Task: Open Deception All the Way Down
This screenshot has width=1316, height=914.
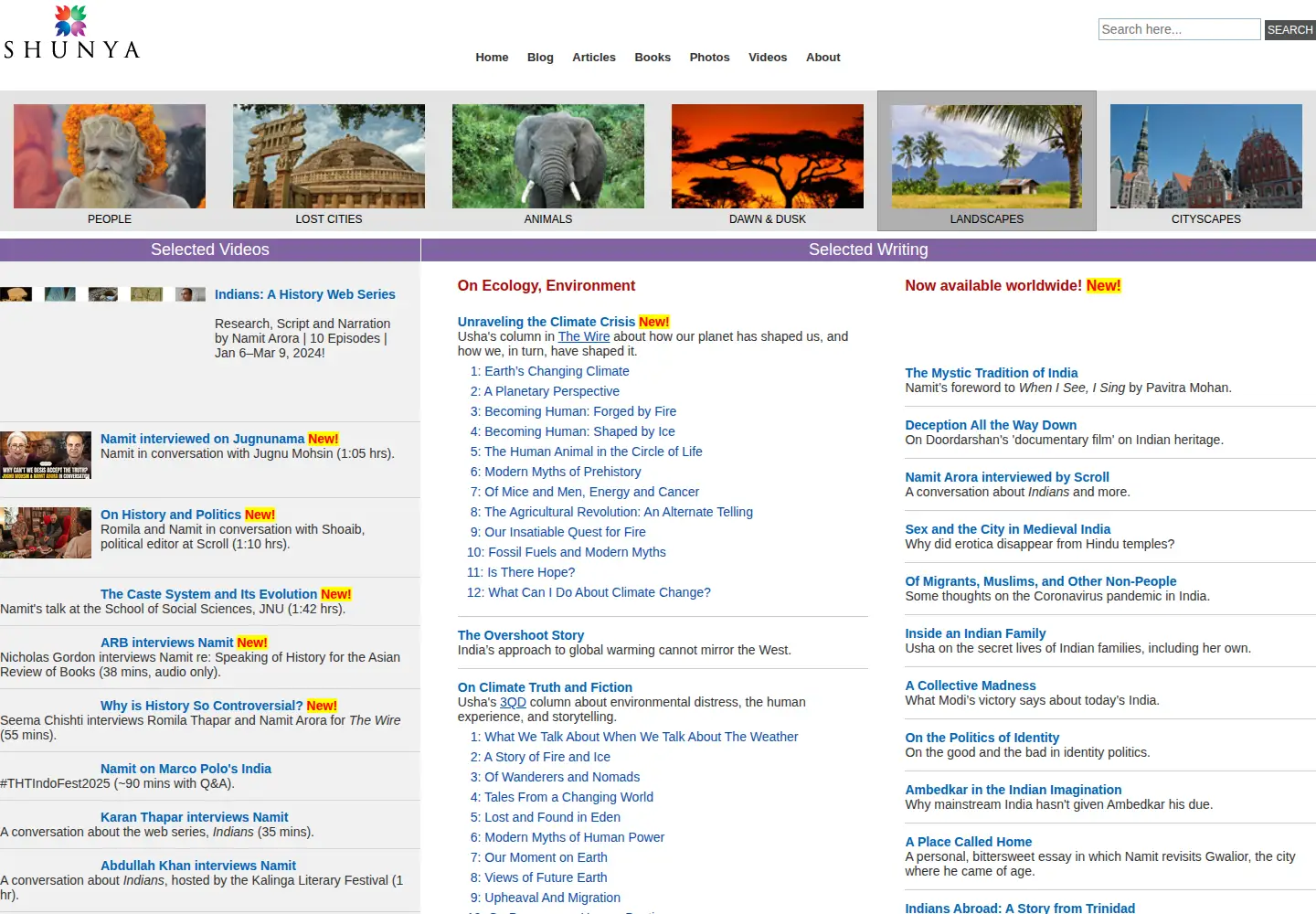Action: [991, 425]
